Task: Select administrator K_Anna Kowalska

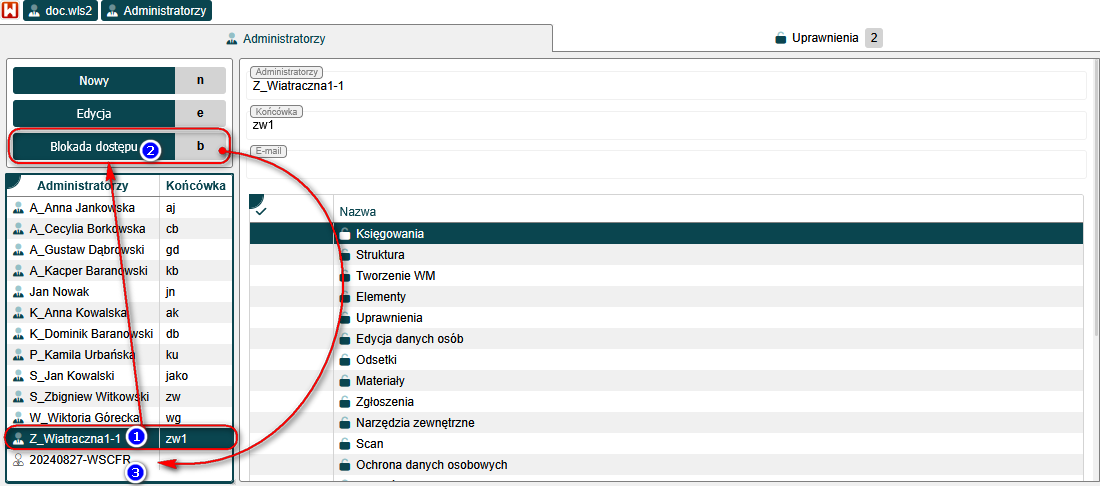Action: click(x=119, y=313)
